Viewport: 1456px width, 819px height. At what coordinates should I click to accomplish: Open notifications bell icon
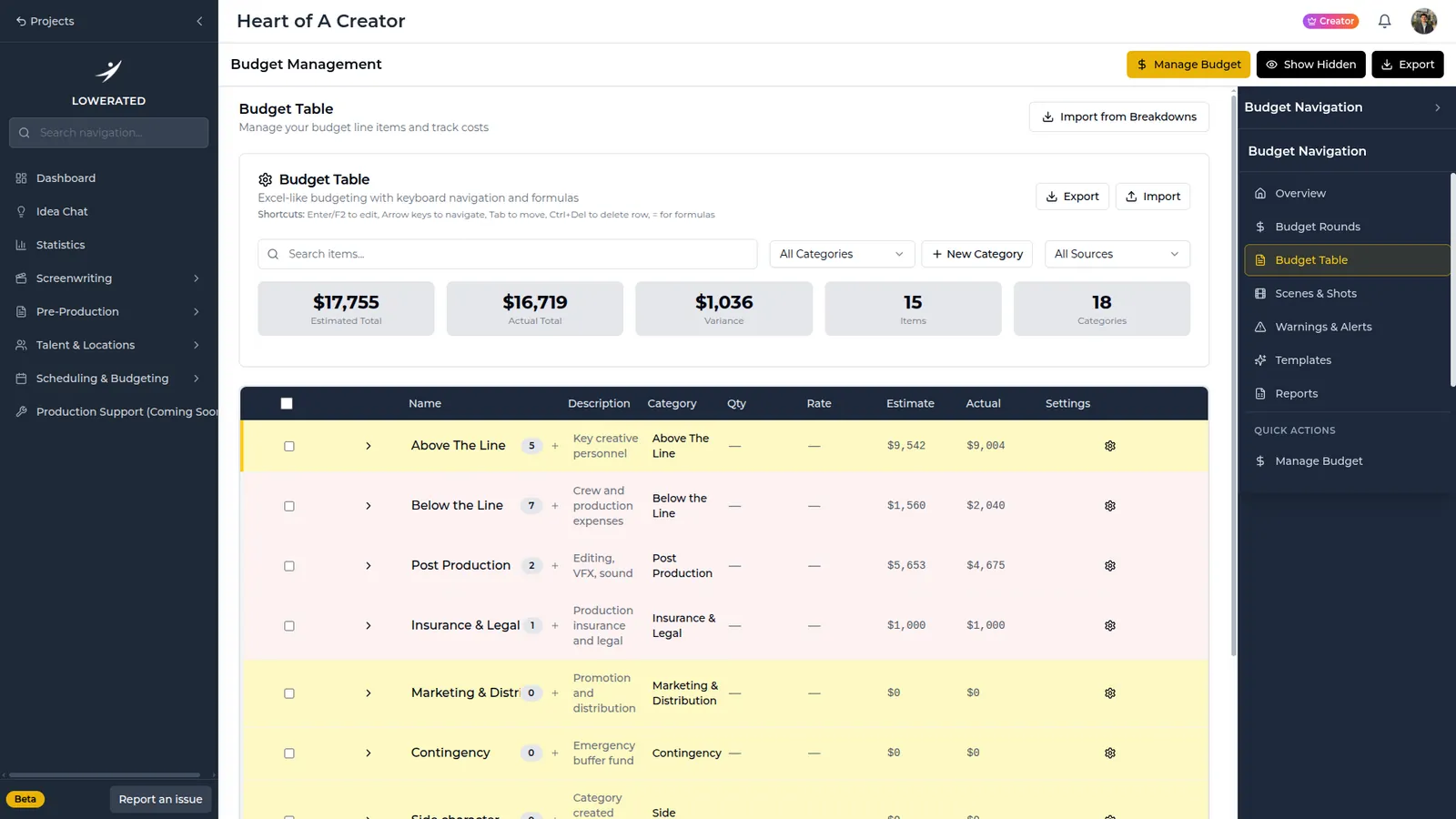[x=1384, y=21]
